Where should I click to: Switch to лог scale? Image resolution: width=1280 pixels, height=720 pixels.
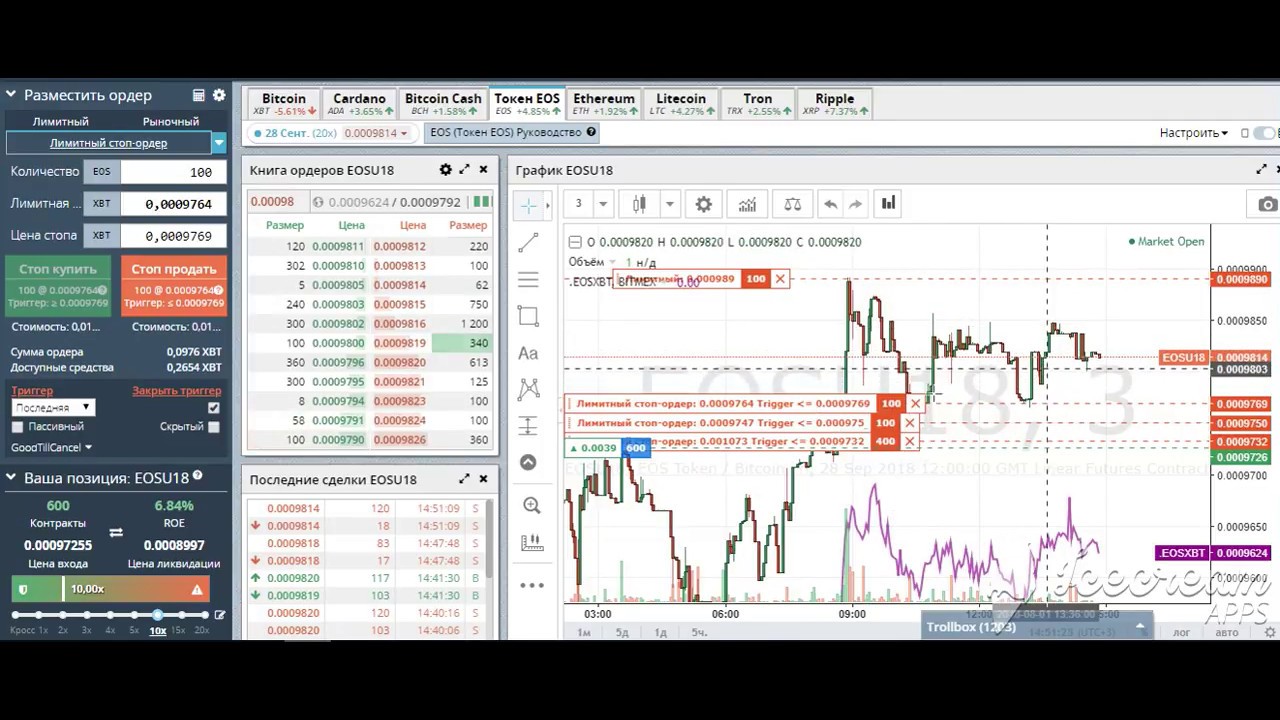pyautogui.click(x=1182, y=632)
